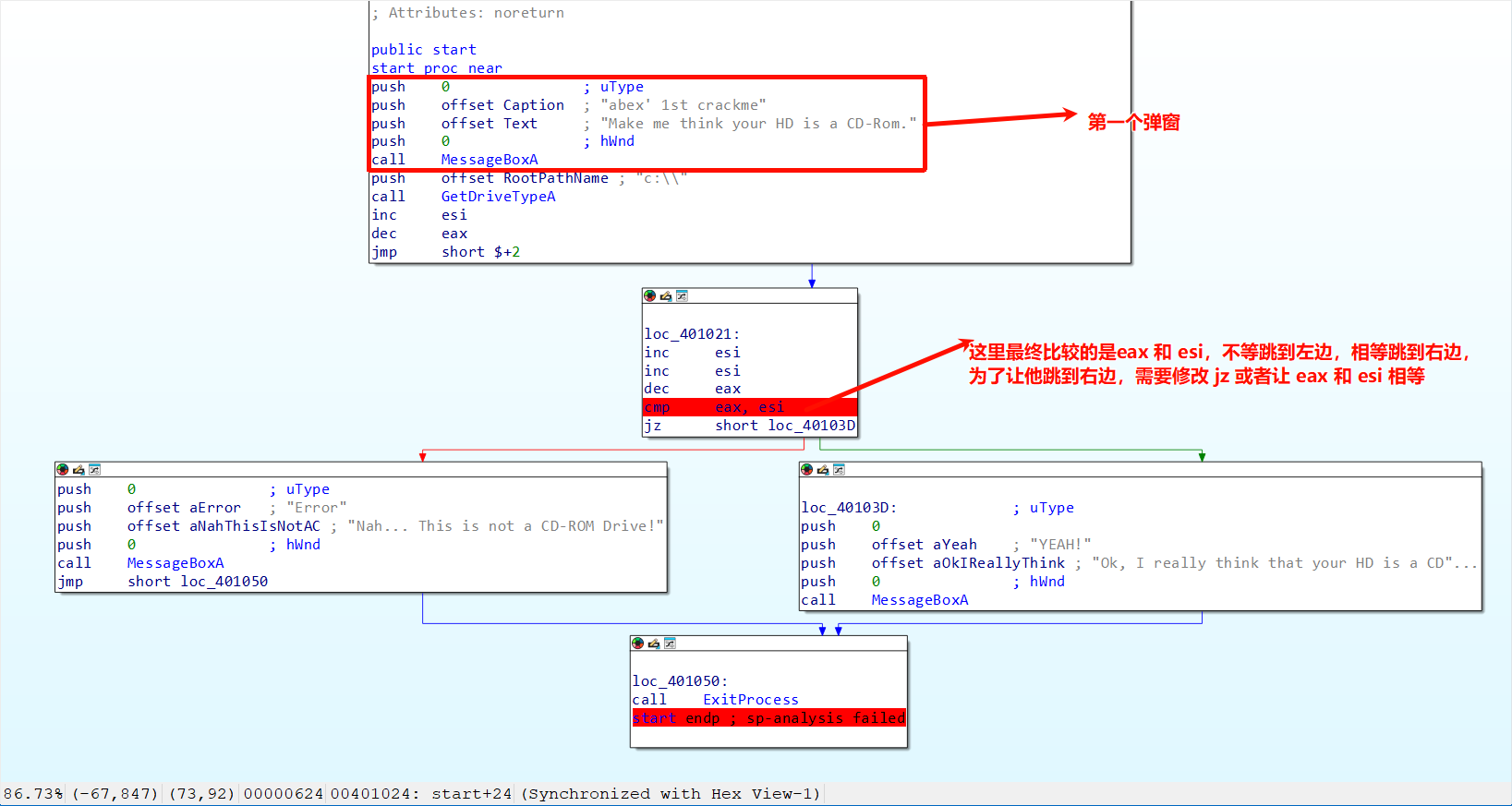The height and width of the screenshot is (806, 1512).
Task: Click the color icon on the loc_401050 node
Action: [637, 643]
